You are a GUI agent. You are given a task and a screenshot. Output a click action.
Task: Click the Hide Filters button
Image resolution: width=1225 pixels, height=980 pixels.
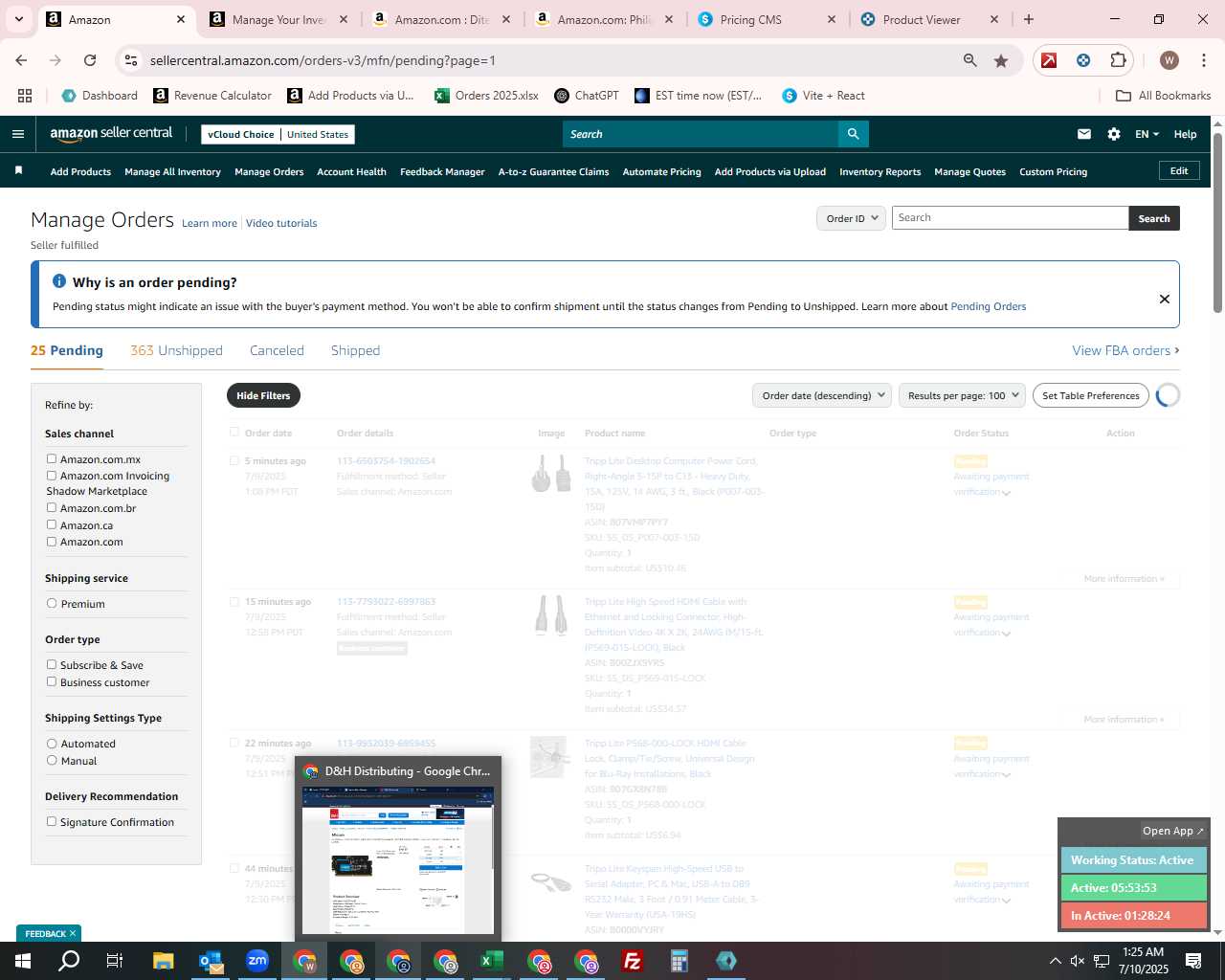pos(263,395)
